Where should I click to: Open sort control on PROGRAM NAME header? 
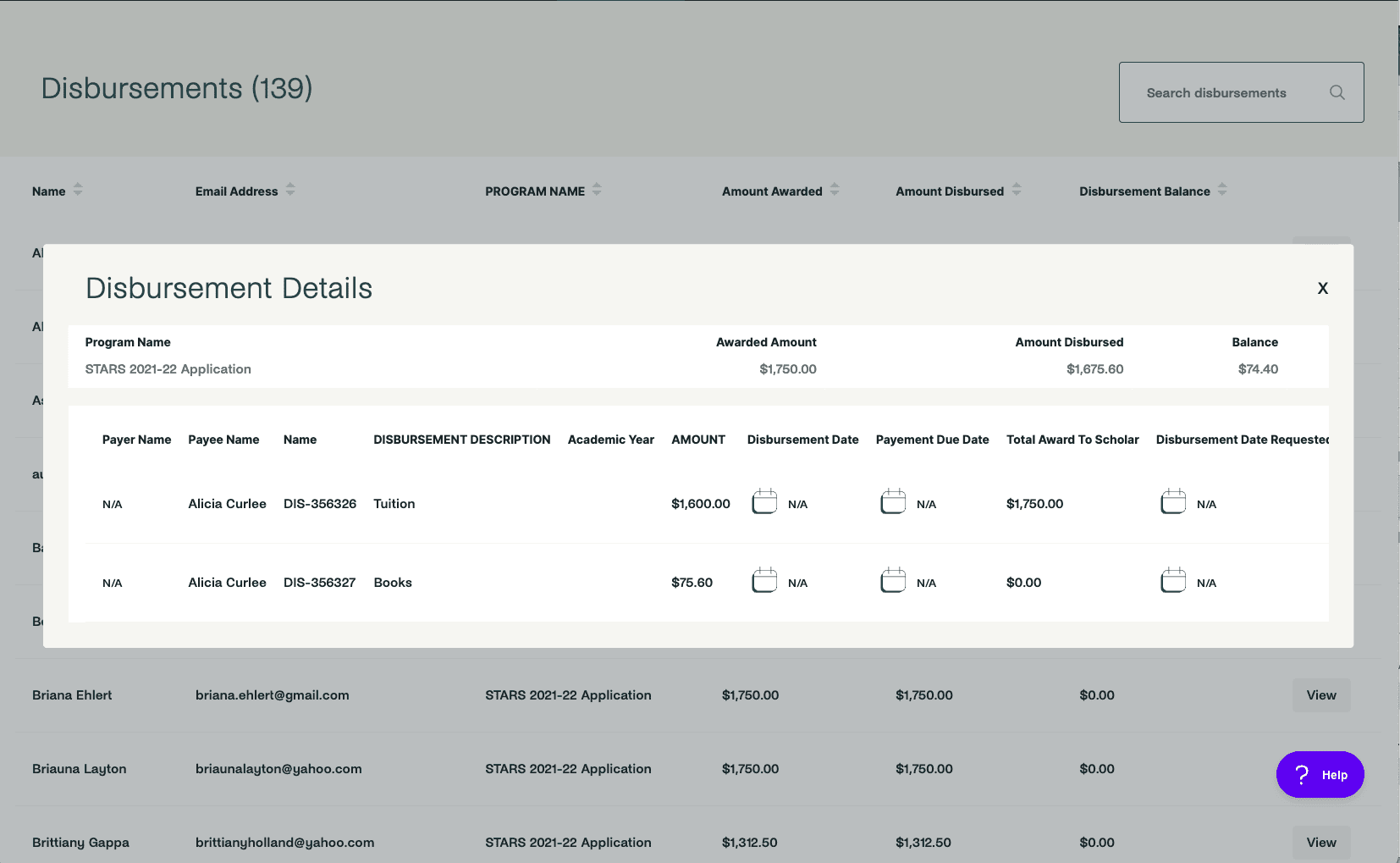[x=598, y=190]
